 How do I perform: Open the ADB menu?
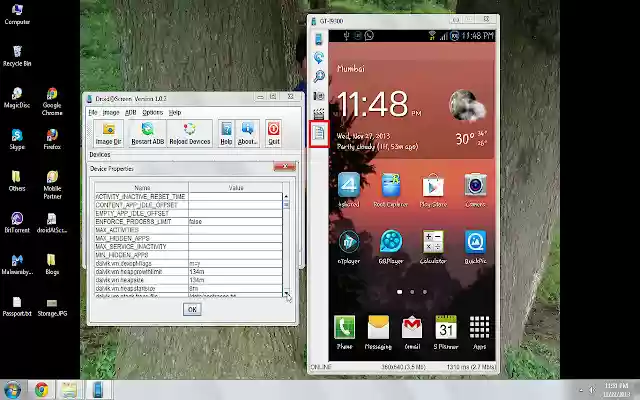pyautogui.click(x=131, y=112)
